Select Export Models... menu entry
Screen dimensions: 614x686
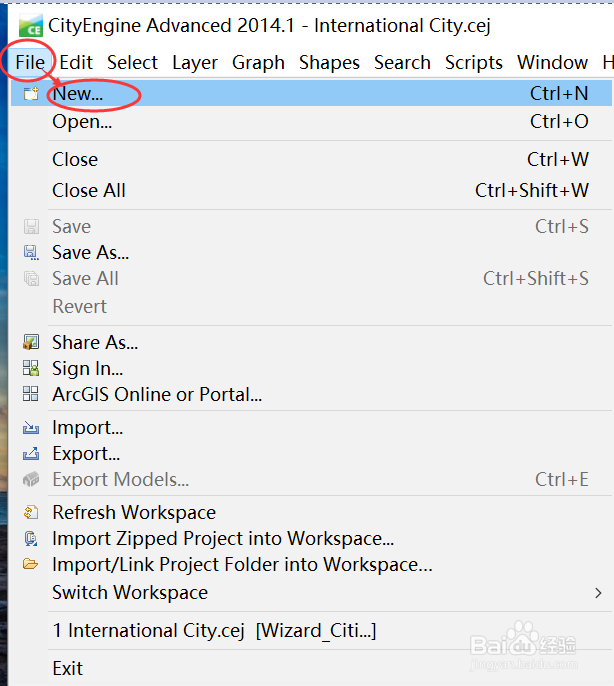pyautogui.click(x=311, y=480)
